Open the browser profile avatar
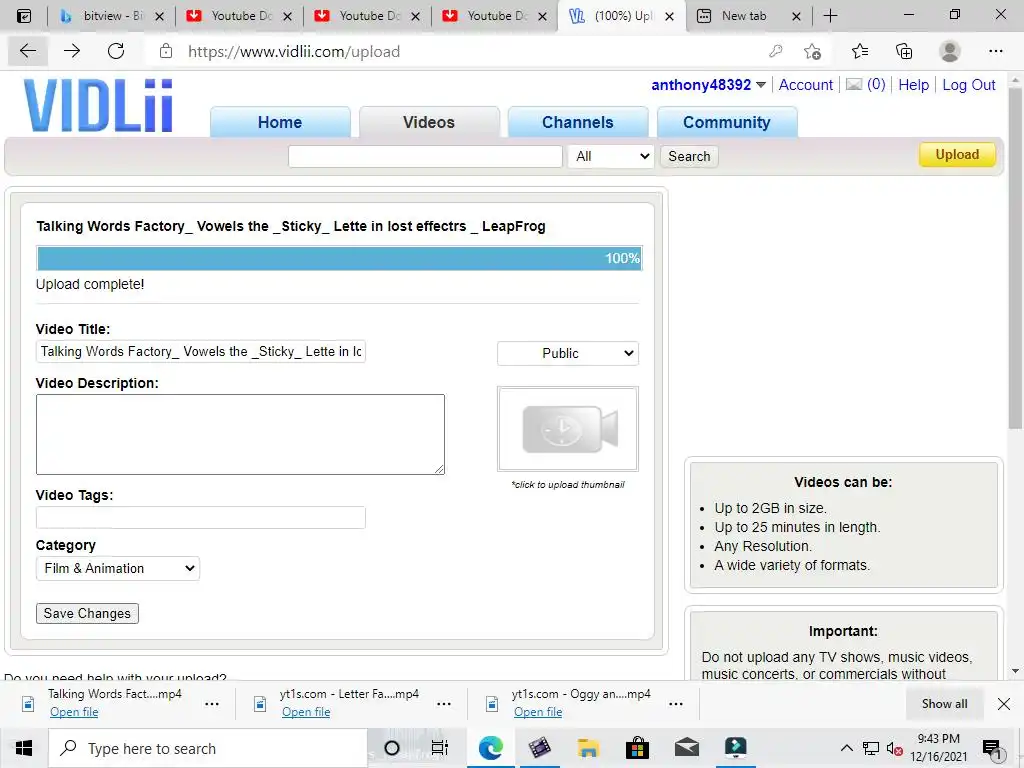The image size is (1024, 768). click(x=950, y=51)
